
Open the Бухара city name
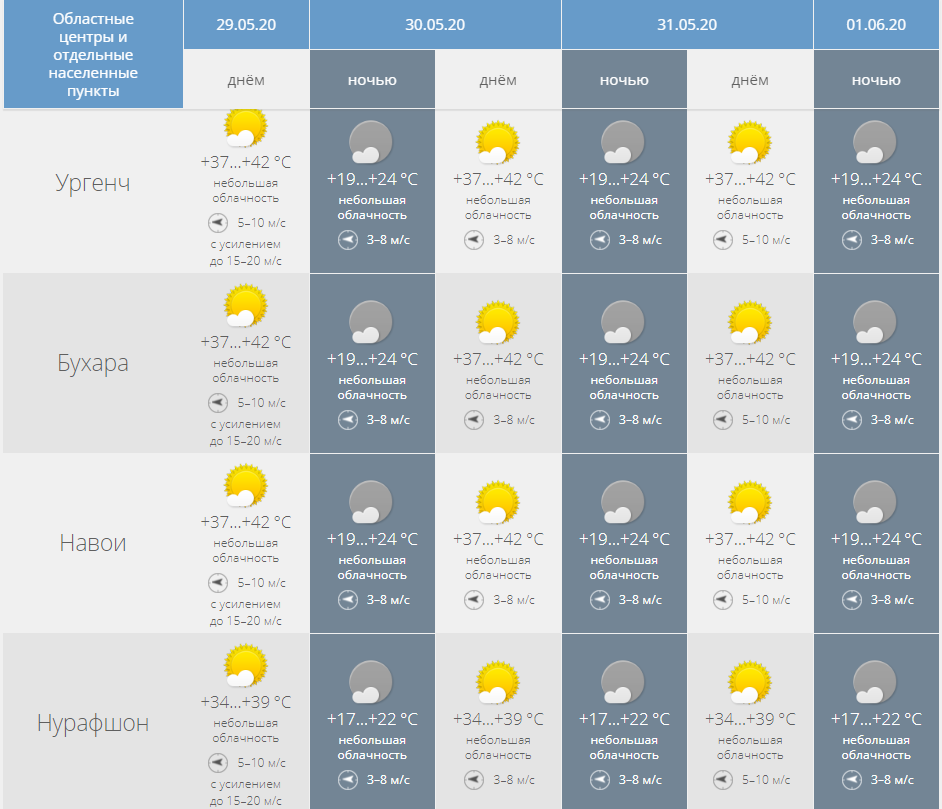click(x=93, y=363)
